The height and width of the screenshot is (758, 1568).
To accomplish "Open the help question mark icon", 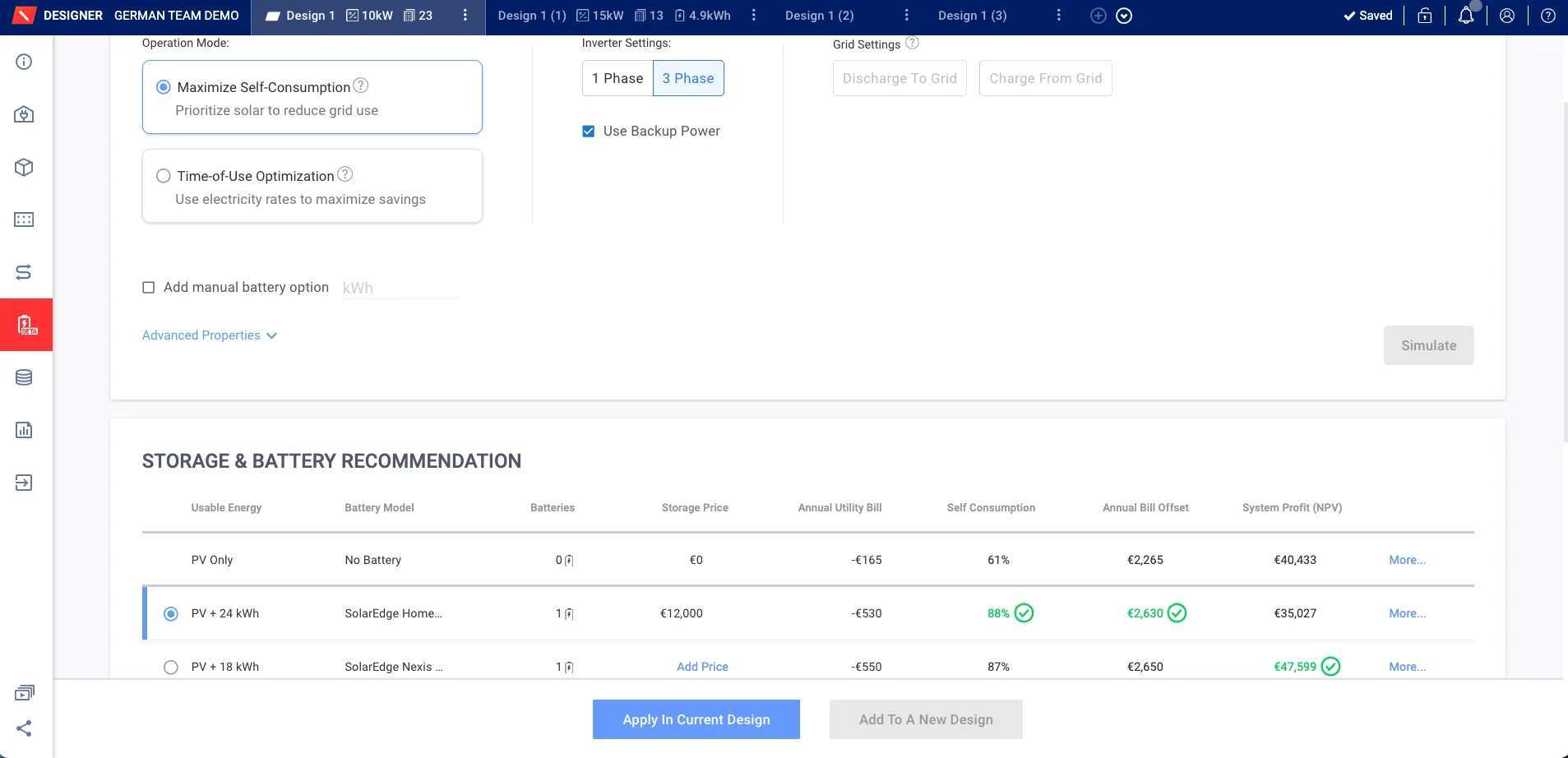I will click(x=1548, y=16).
